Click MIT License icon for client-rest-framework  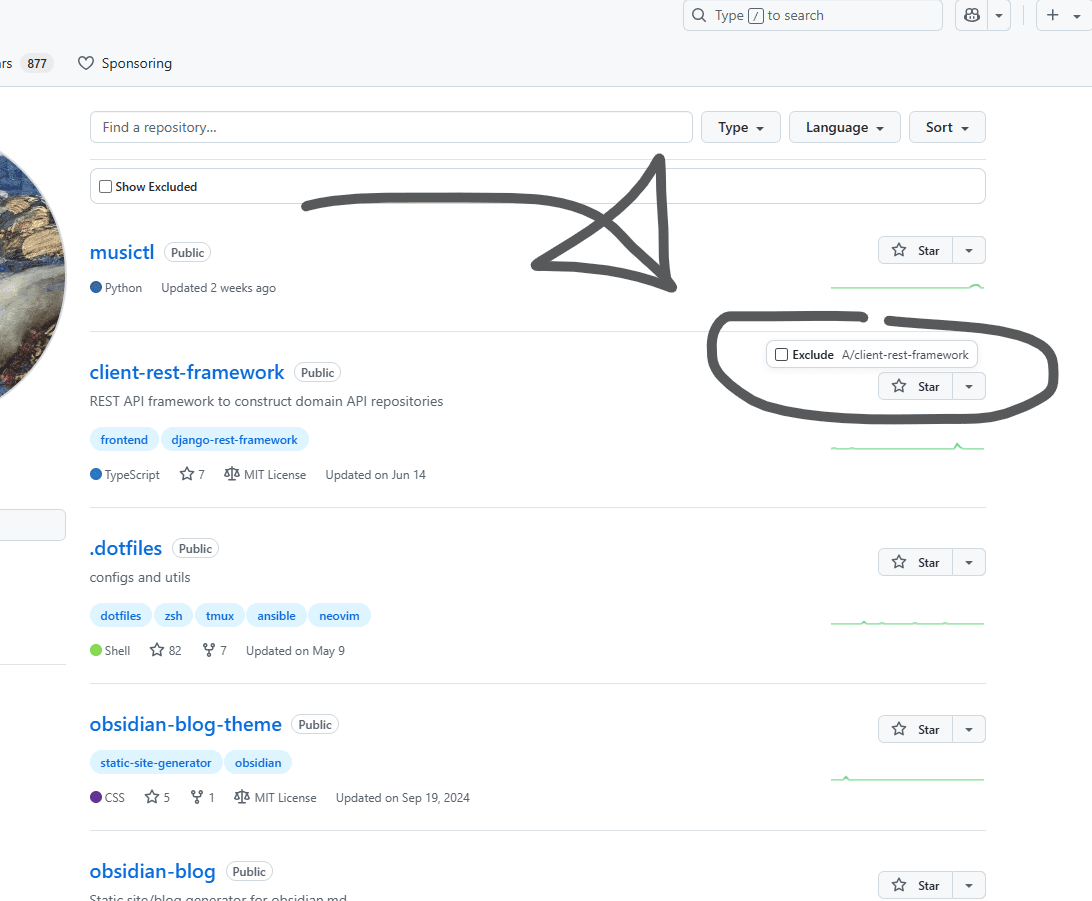click(232, 474)
